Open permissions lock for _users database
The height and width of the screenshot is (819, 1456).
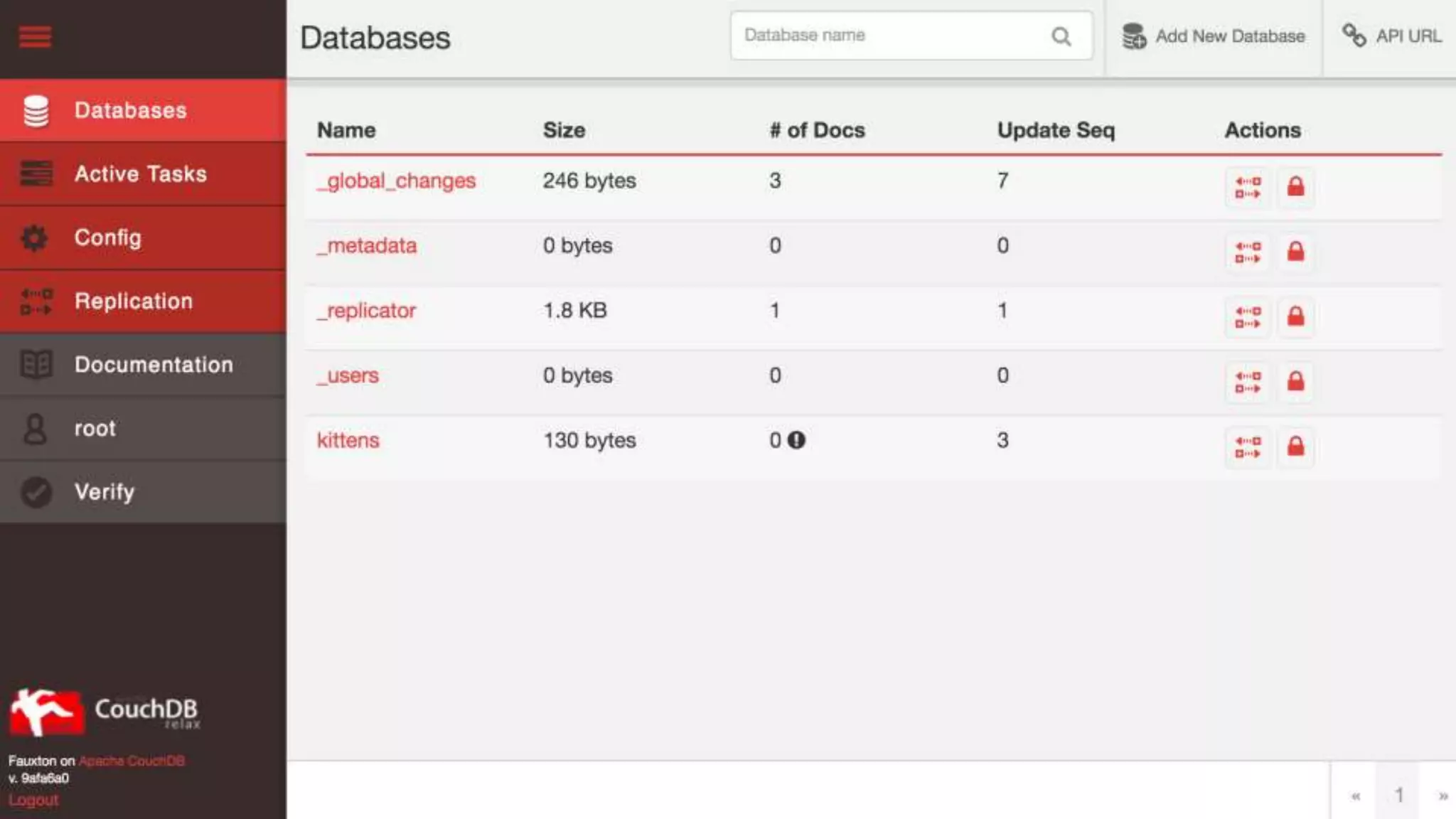tap(1295, 382)
